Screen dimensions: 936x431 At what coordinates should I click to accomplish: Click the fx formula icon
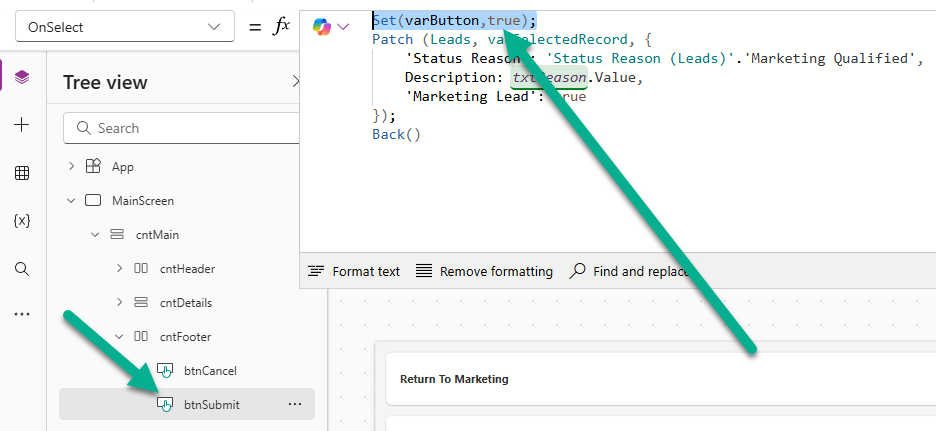click(x=282, y=27)
